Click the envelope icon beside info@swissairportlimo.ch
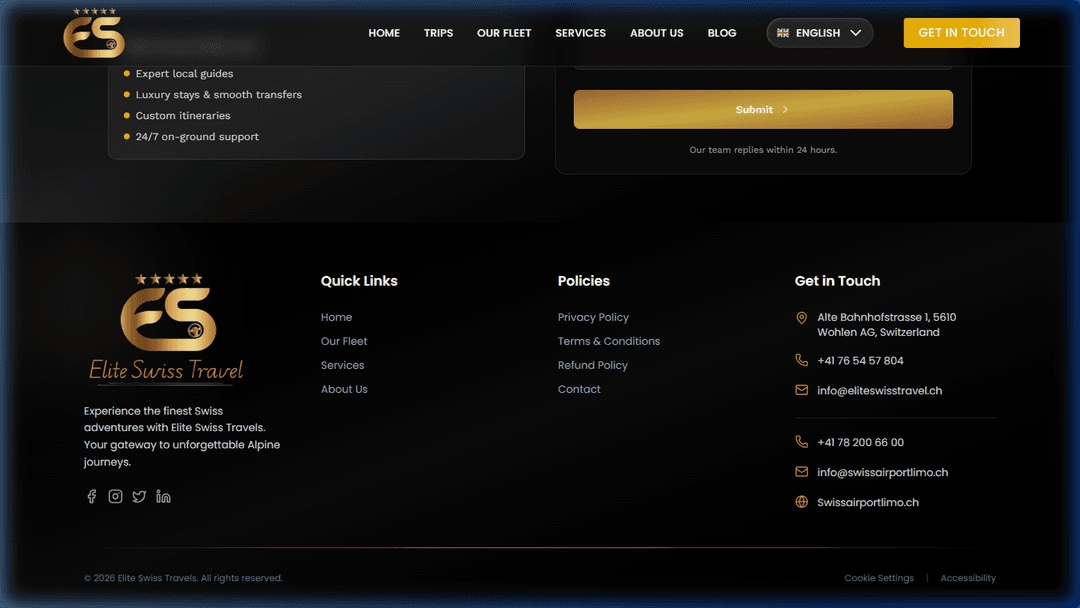The height and width of the screenshot is (608, 1080). click(801, 472)
